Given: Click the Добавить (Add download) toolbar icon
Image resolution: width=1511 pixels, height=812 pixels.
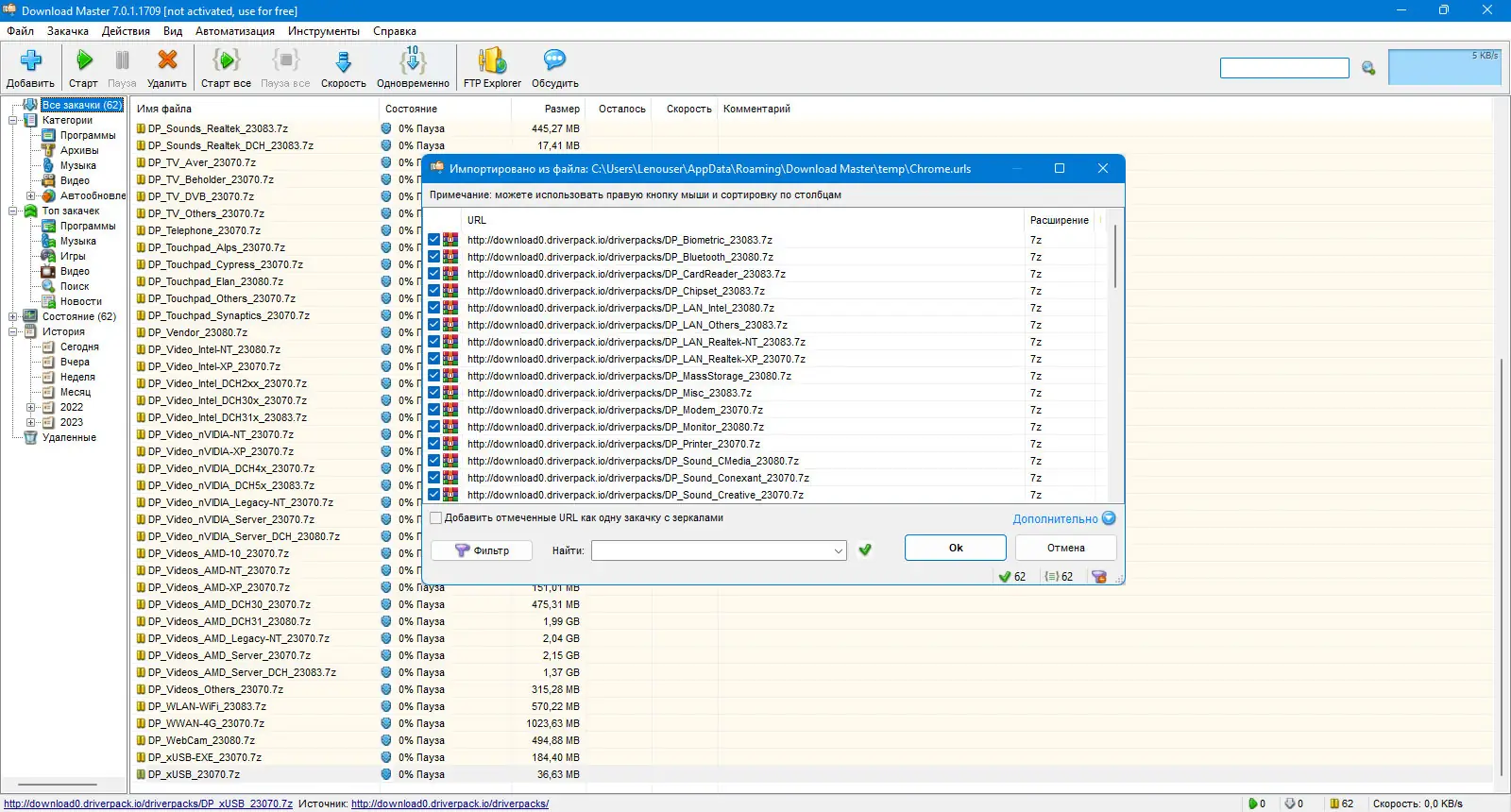Looking at the screenshot, I should coord(30,61).
